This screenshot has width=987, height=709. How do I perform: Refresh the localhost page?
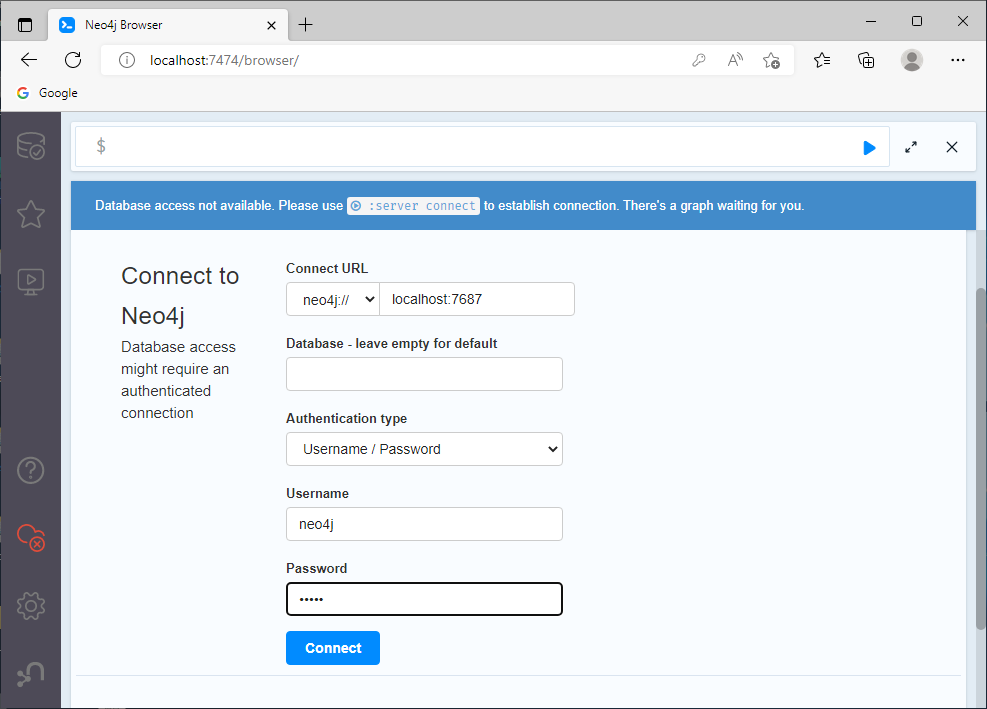tap(73, 60)
